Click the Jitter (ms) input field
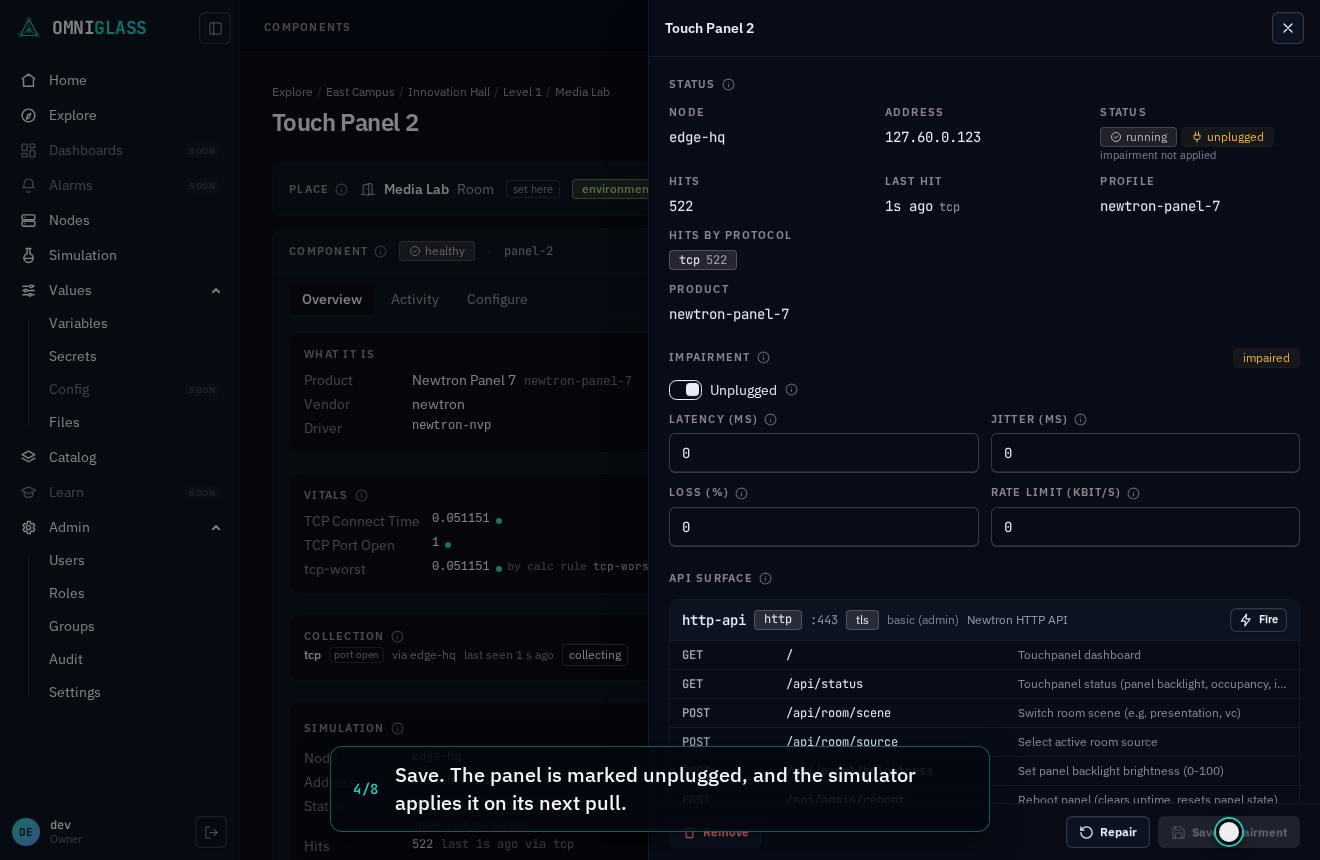 (1145, 453)
